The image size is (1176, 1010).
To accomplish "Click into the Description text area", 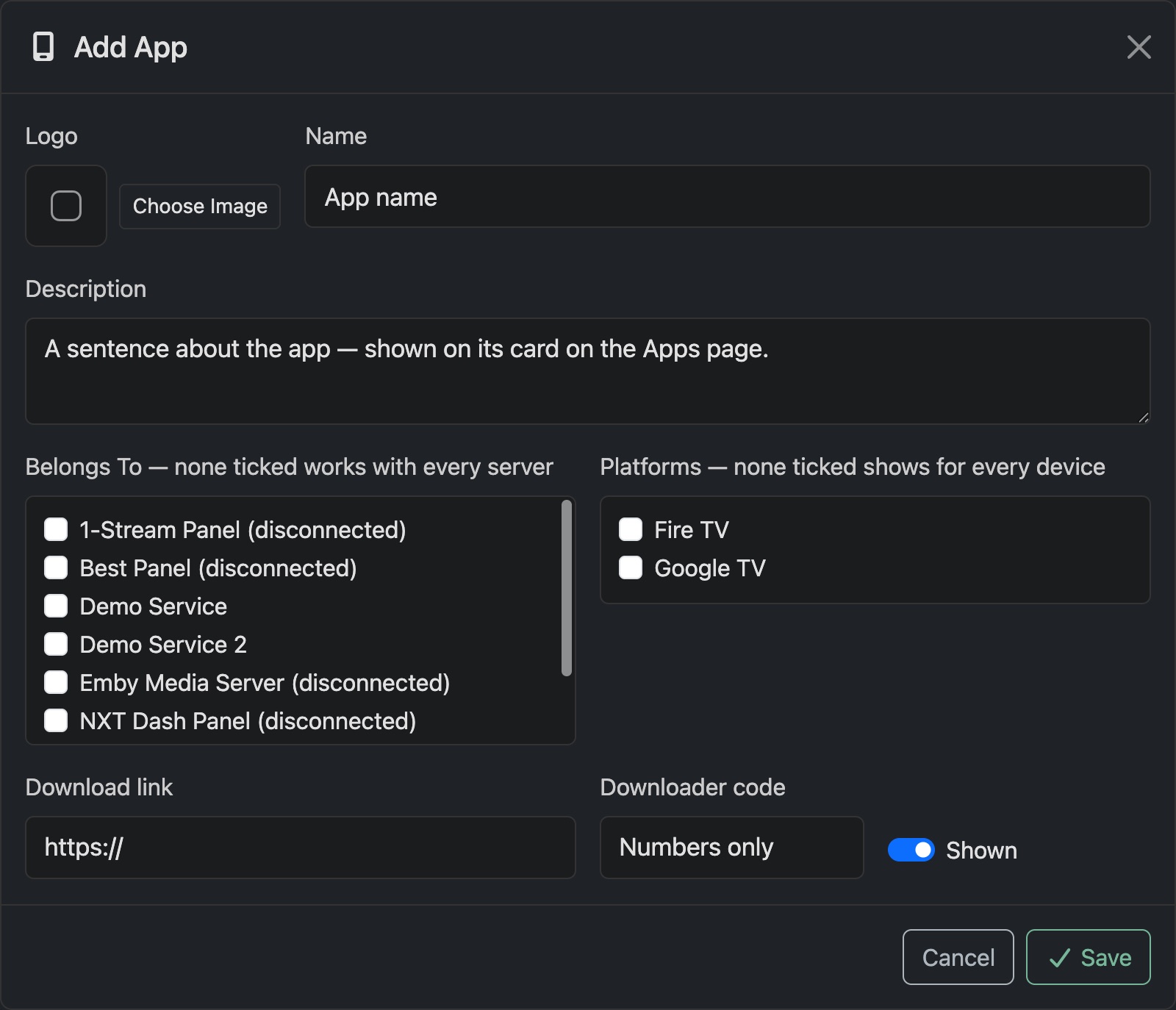I will coord(588,371).
